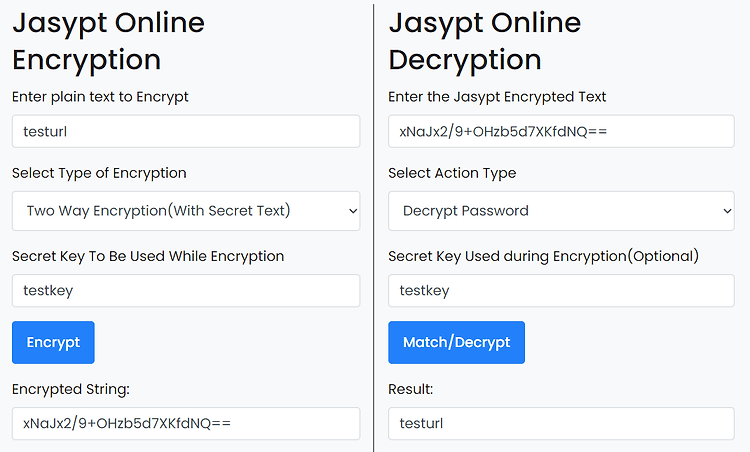Click the 'Select Type of Encryption' label

99,173
